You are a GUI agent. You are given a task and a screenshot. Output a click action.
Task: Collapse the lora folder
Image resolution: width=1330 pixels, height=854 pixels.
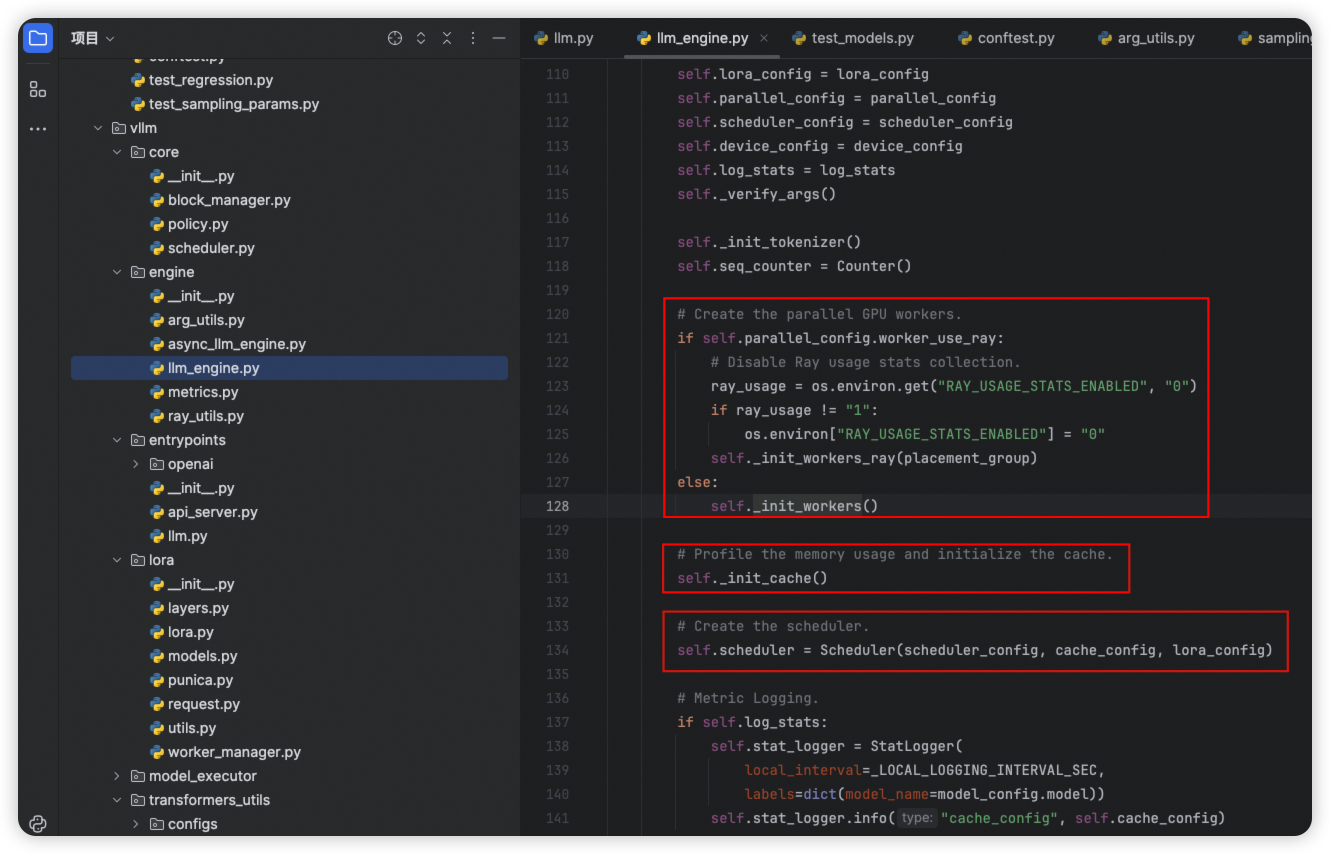click(x=117, y=560)
